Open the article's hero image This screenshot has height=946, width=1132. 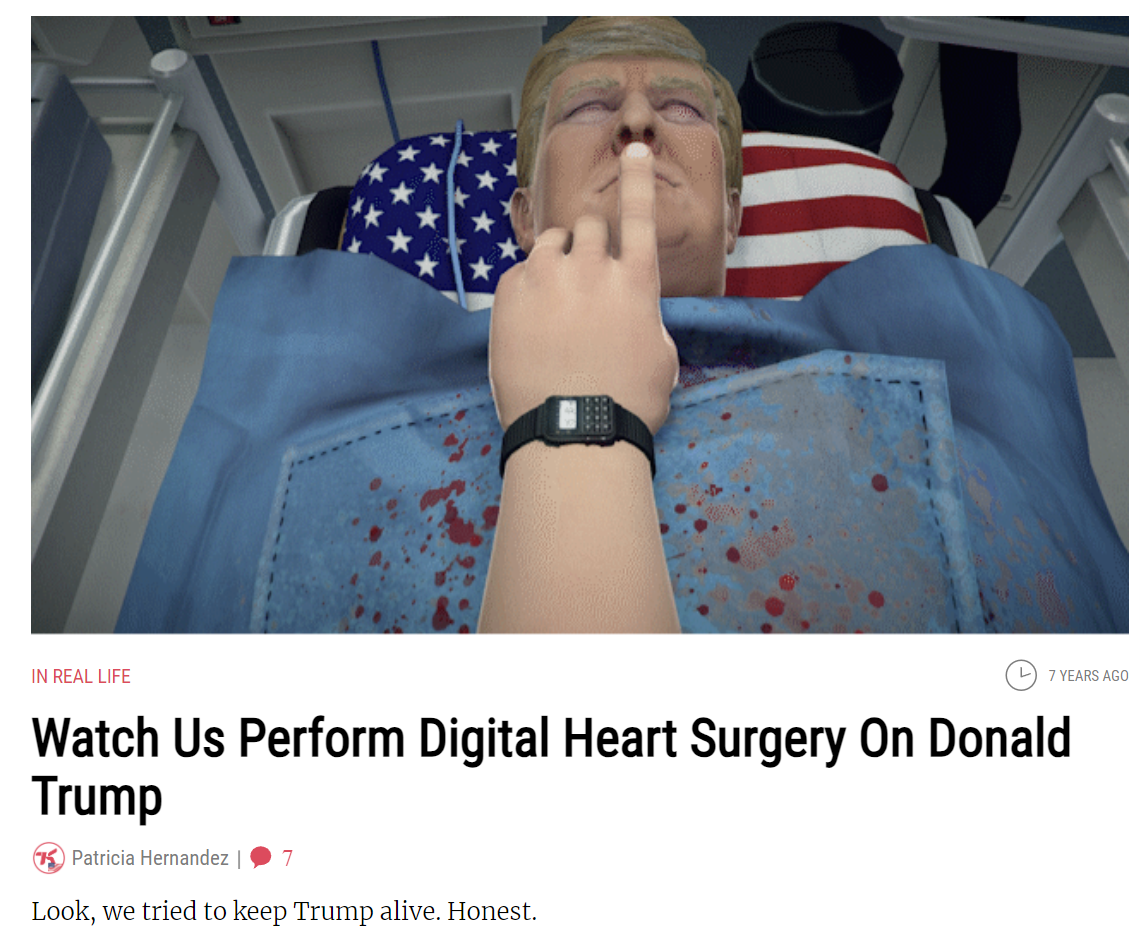click(x=580, y=325)
